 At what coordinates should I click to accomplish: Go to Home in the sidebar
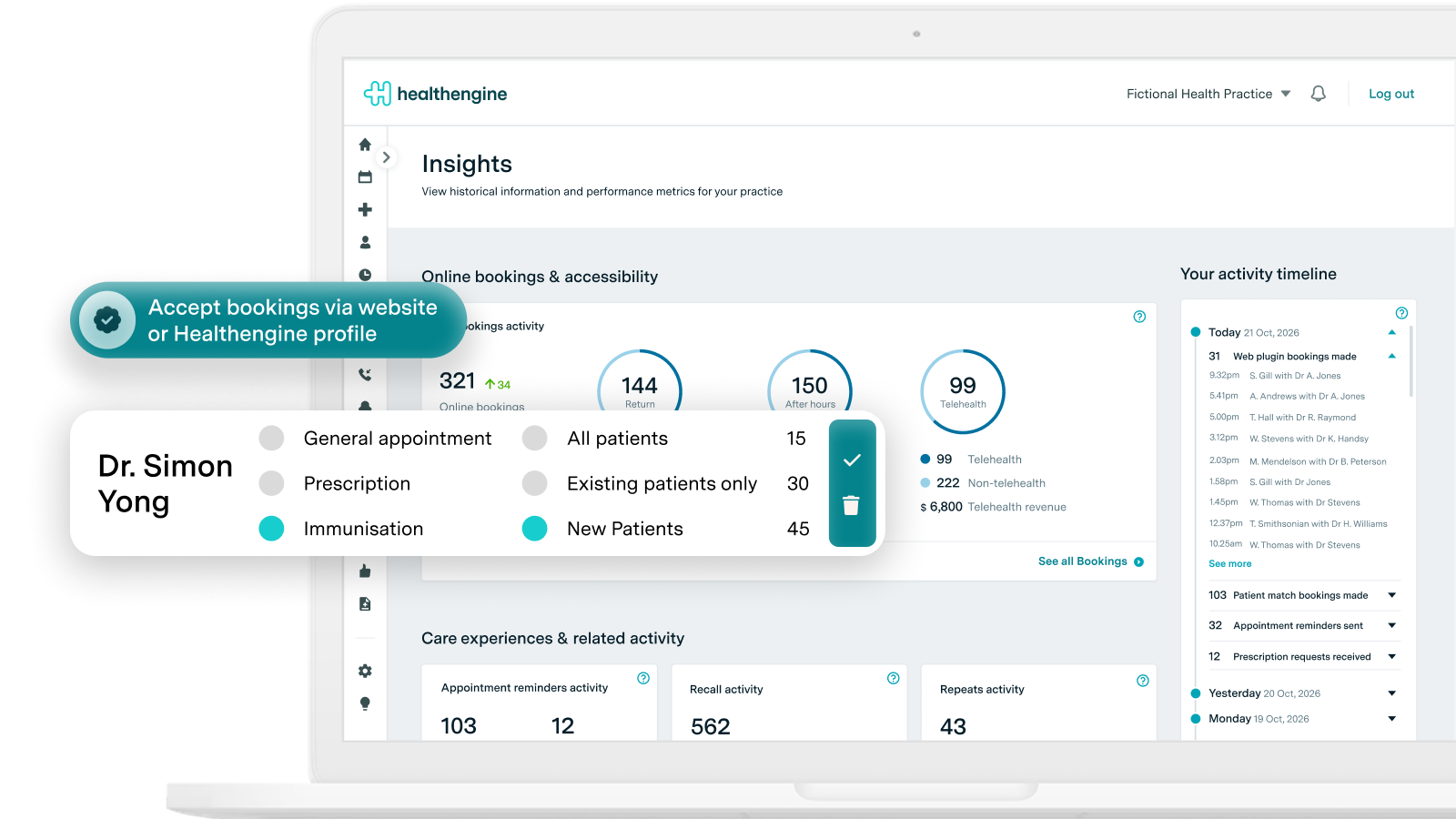[x=365, y=145]
